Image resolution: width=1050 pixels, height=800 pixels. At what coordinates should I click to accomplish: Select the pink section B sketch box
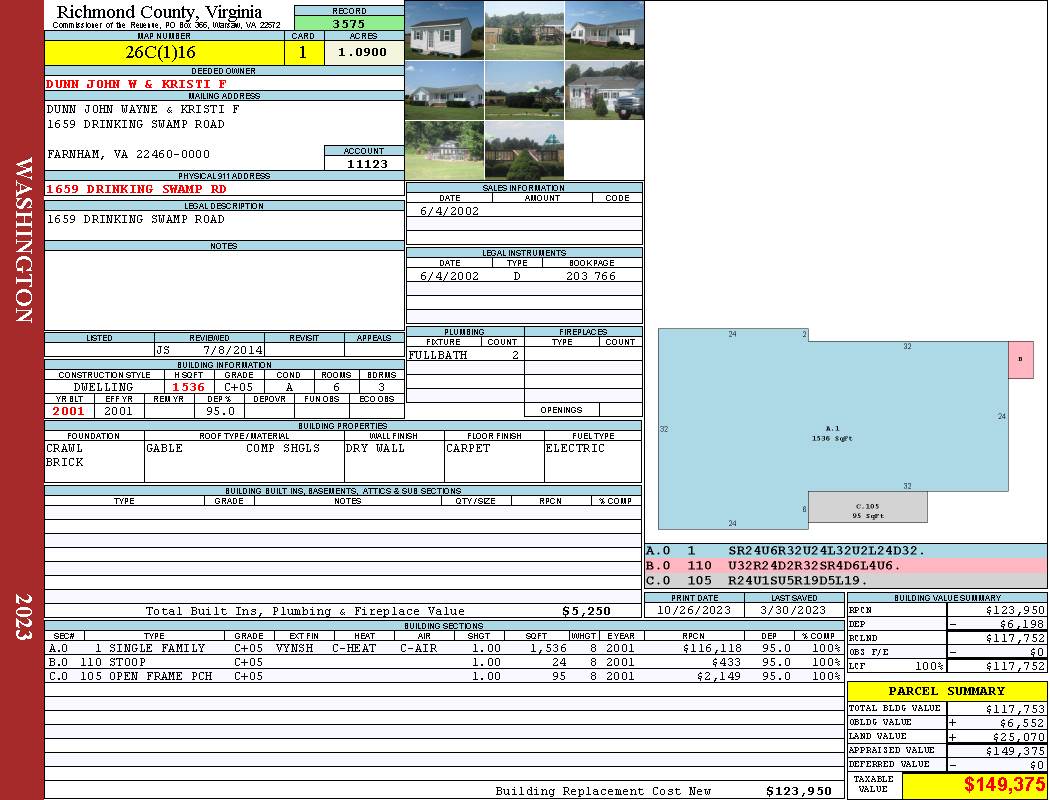[1020, 359]
